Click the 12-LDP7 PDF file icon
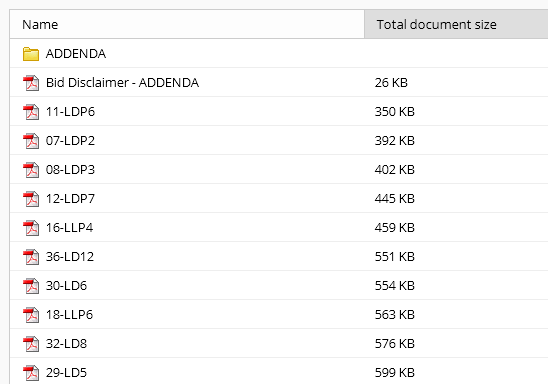 pyautogui.click(x=31, y=199)
